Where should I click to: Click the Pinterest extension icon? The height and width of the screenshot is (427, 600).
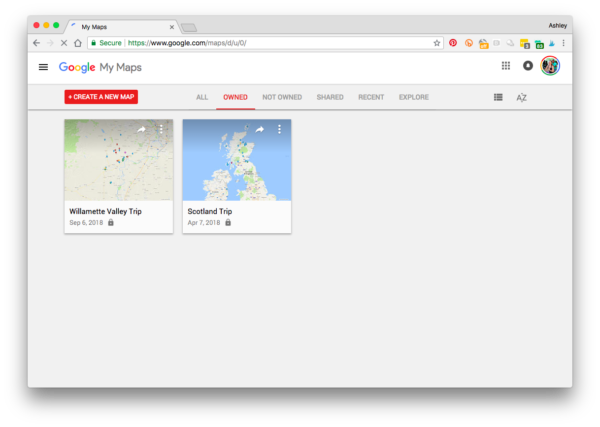(x=453, y=43)
